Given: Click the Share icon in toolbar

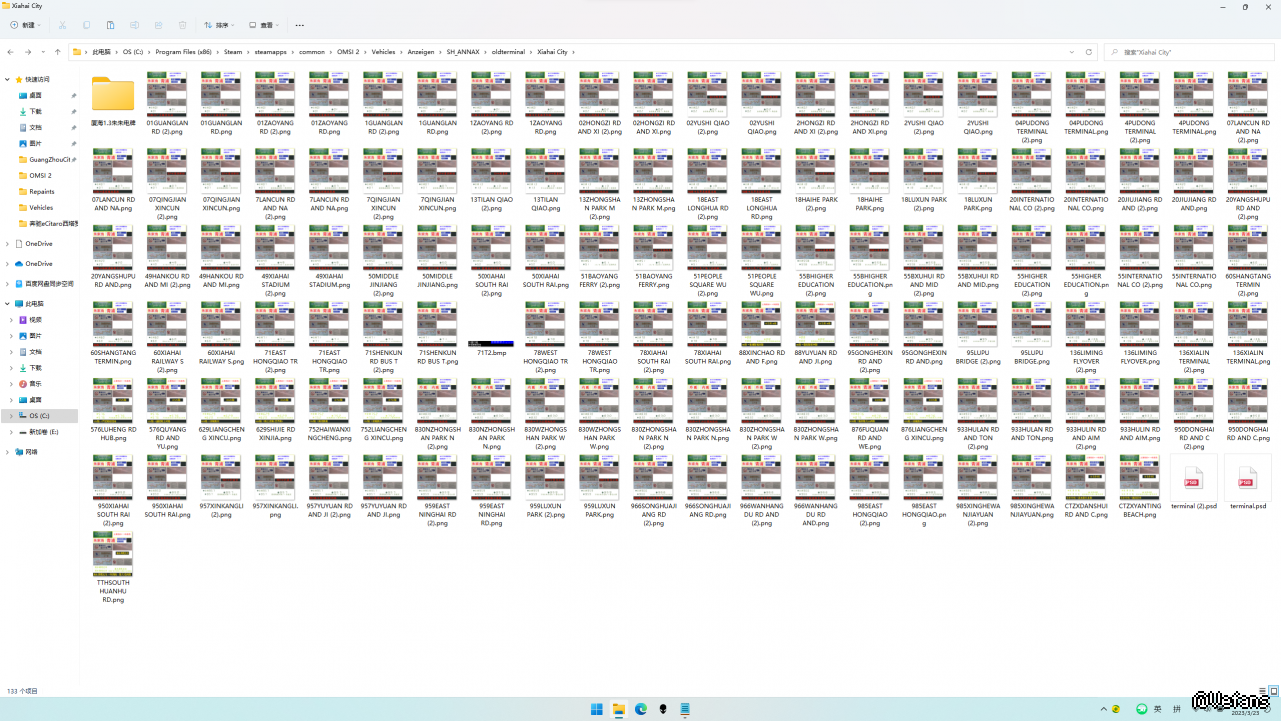Looking at the screenshot, I should pos(158,25).
